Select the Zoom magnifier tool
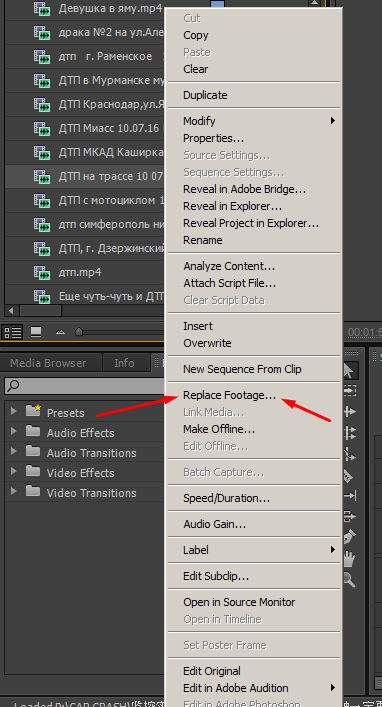 [350, 580]
